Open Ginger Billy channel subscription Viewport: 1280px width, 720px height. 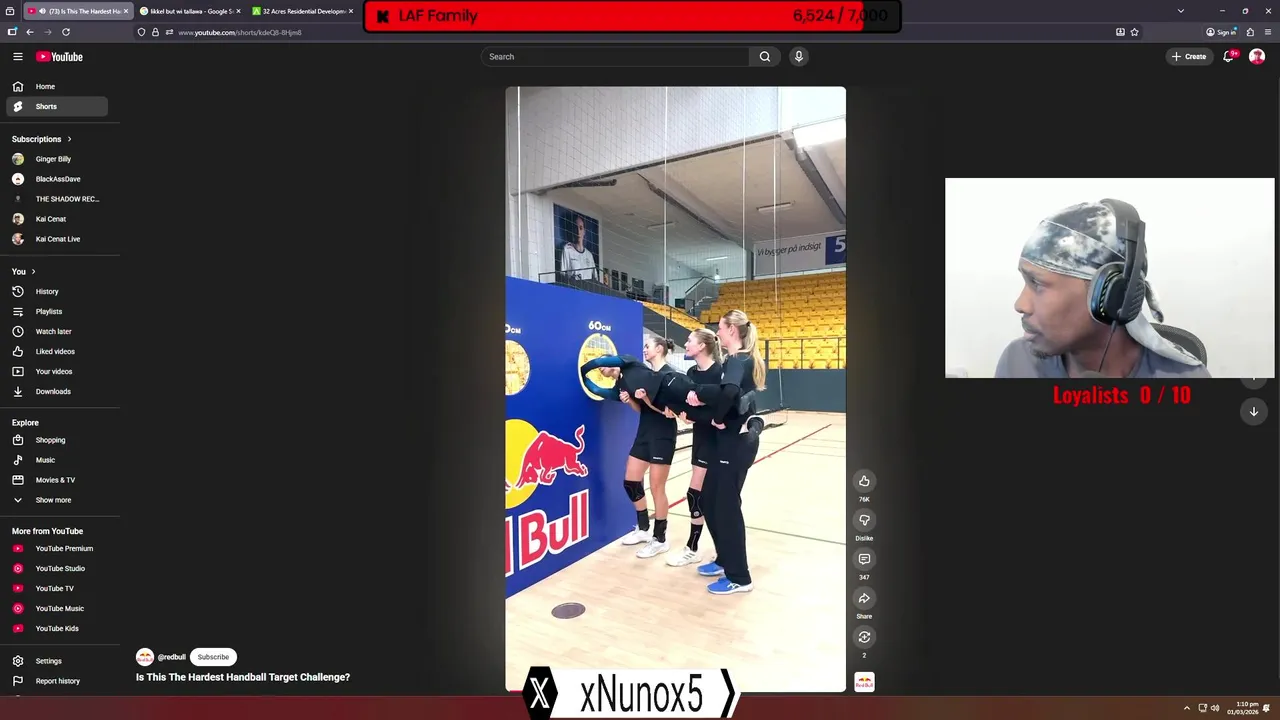pyautogui.click(x=57, y=159)
